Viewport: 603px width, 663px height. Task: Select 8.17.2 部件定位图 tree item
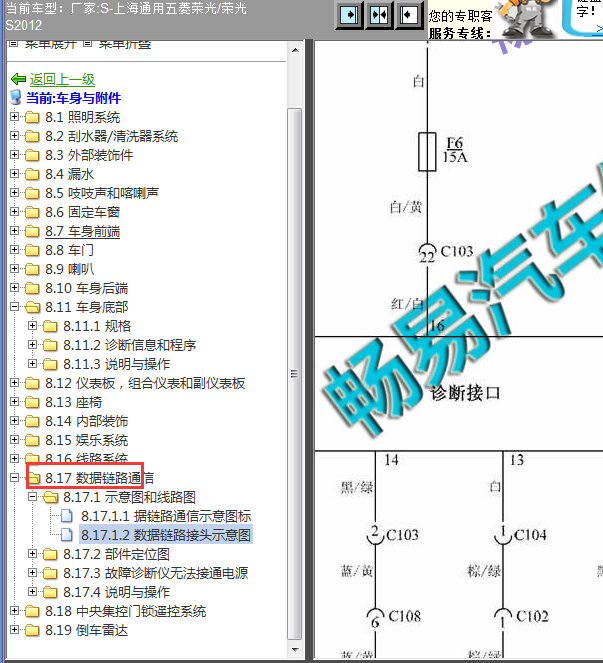(x=116, y=554)
